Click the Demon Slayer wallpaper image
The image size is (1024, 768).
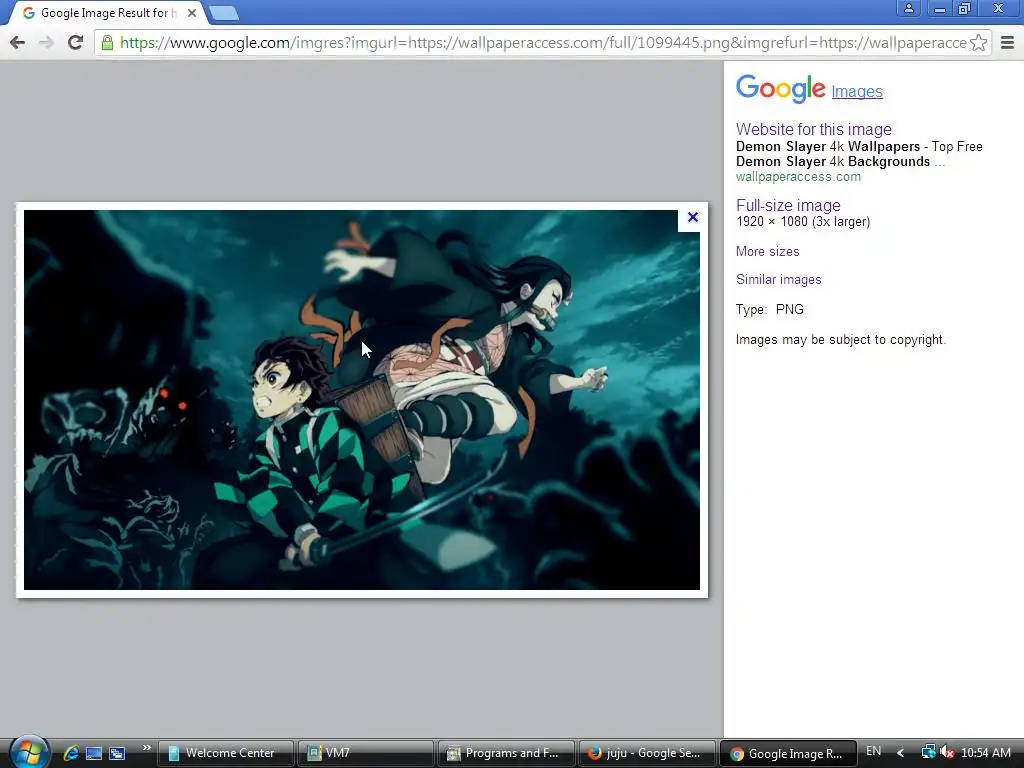(x=362, y=400)
